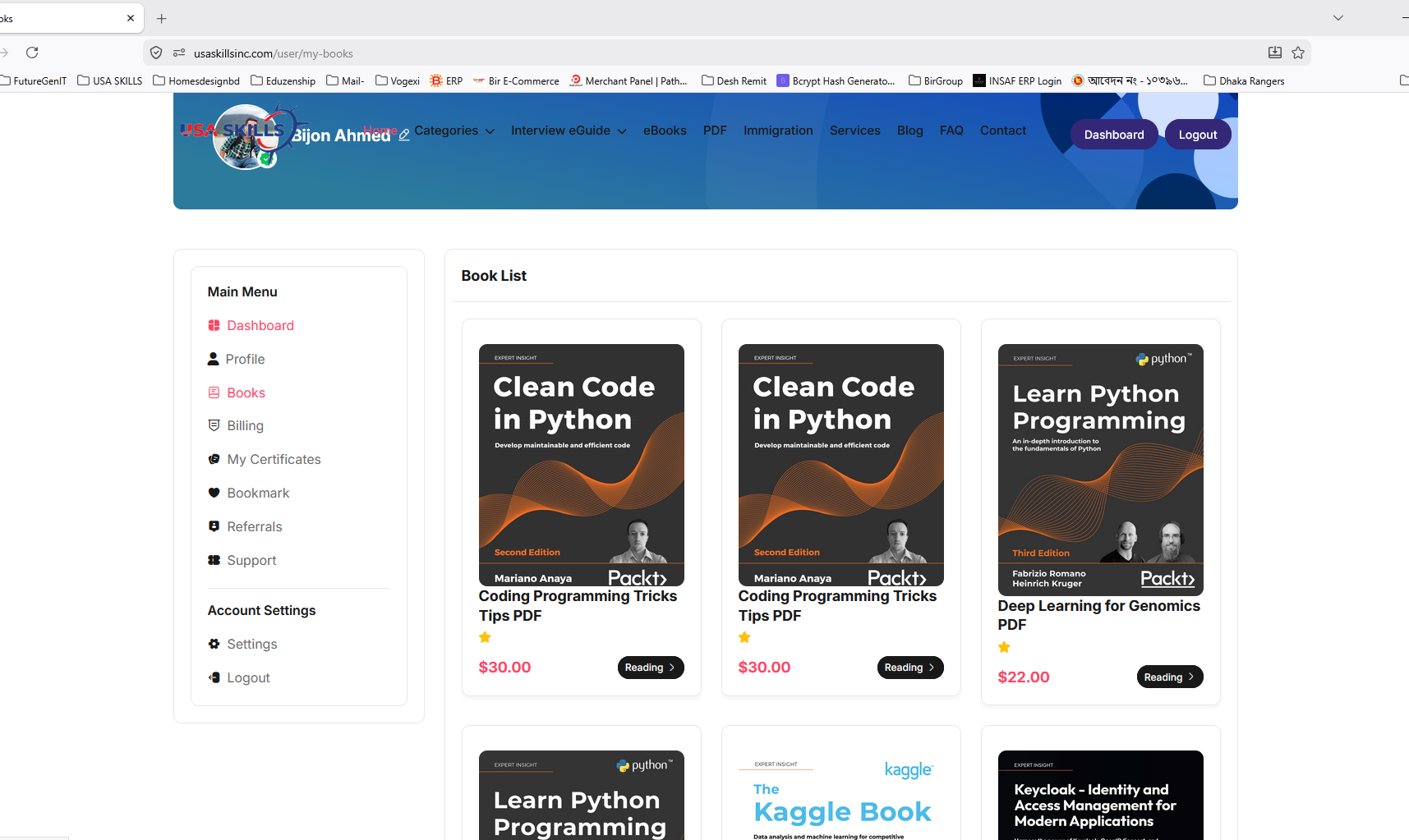Open the FutureGenIT bookmarks folder
1409x840 pixels.
pos(35,80)
